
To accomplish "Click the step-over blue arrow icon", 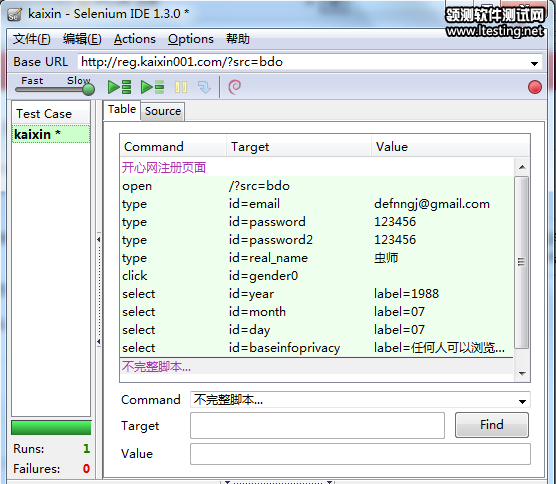I will [x=205, y=87].
